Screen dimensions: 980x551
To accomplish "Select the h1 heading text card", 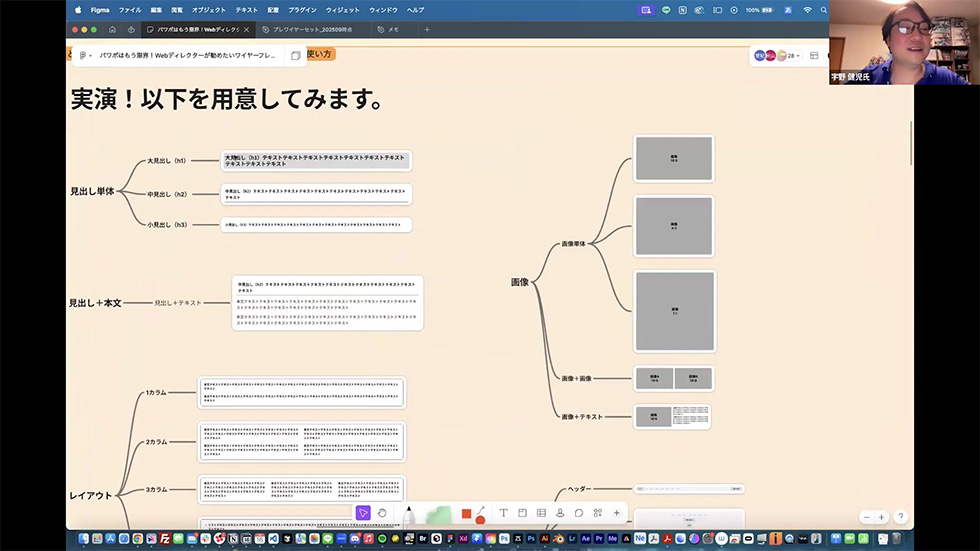I will click(316, 161).
